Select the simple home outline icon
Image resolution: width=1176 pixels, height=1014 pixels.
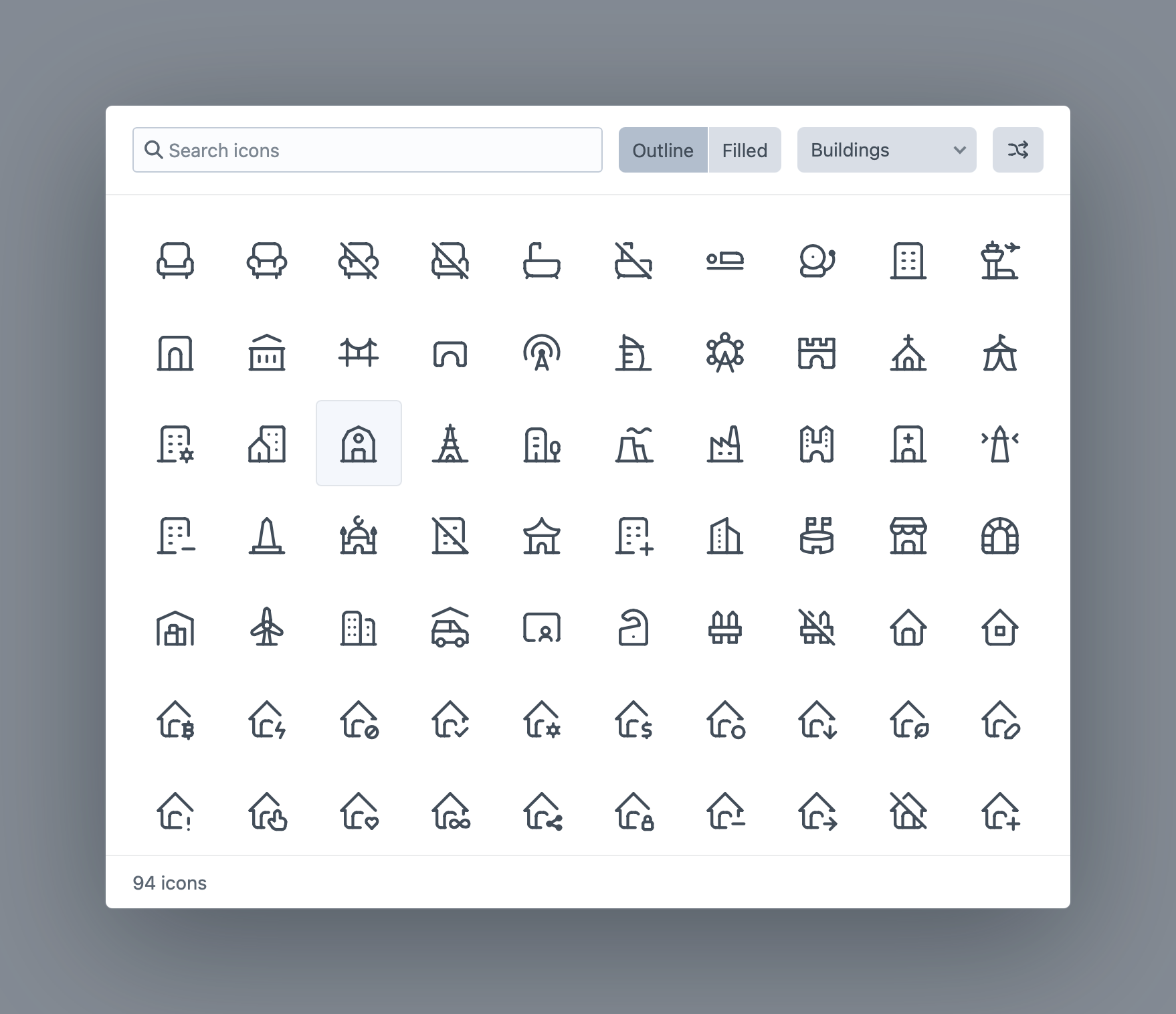908,627
